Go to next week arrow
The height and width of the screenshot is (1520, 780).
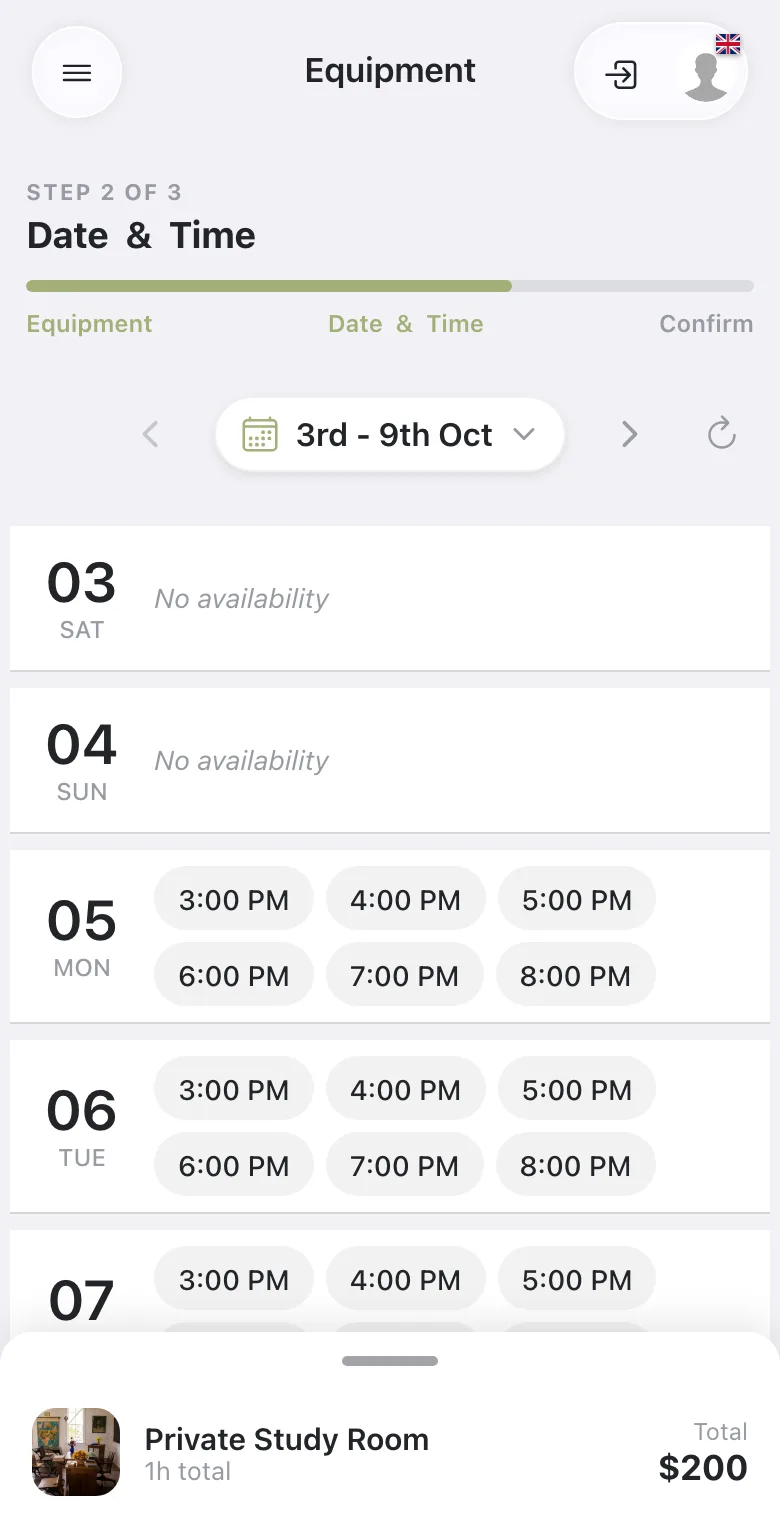[x=629, y=434]
